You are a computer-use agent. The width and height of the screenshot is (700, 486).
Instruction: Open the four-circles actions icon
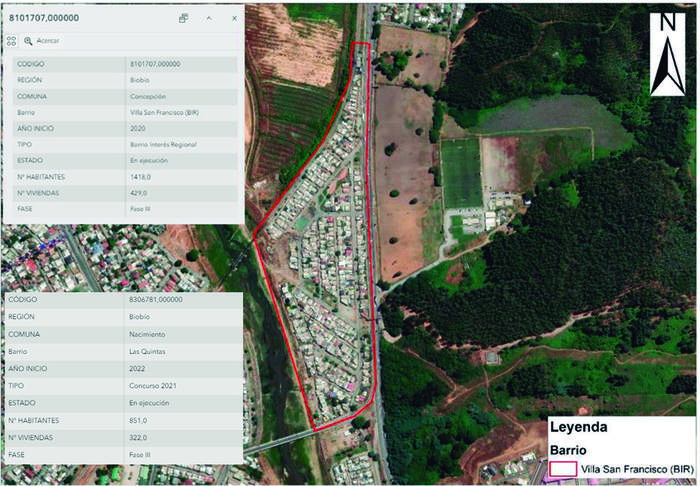tap(11, 41)
